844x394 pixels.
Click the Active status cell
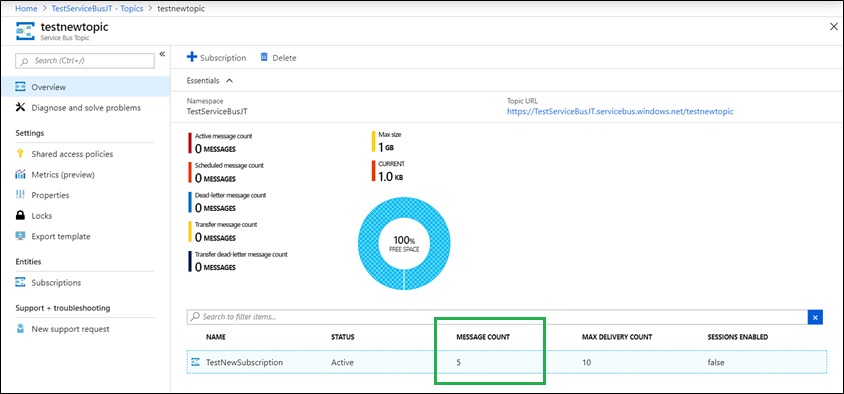(x=342, y=362)
